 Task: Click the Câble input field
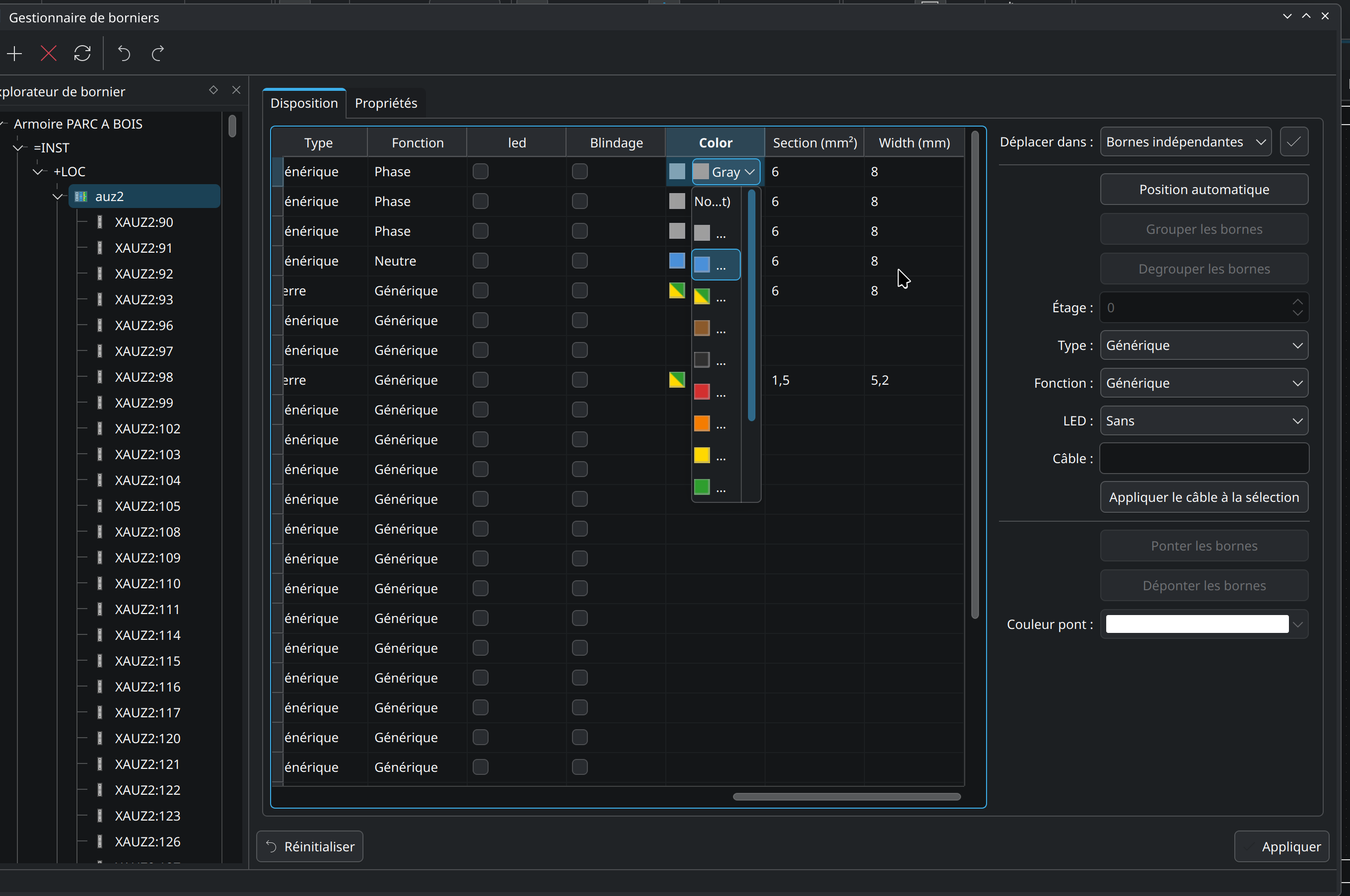click(1204, 458)
